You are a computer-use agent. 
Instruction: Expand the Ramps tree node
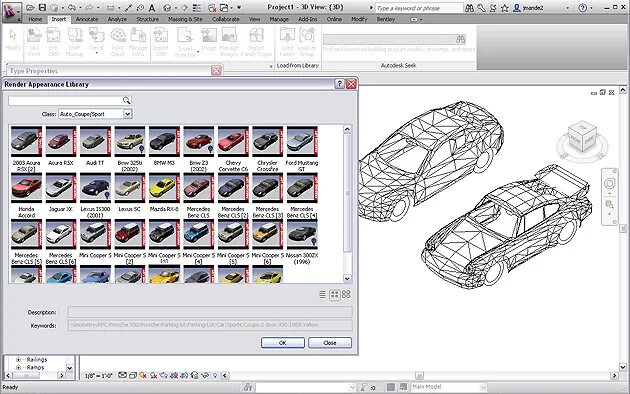click(x=18, y=367)
